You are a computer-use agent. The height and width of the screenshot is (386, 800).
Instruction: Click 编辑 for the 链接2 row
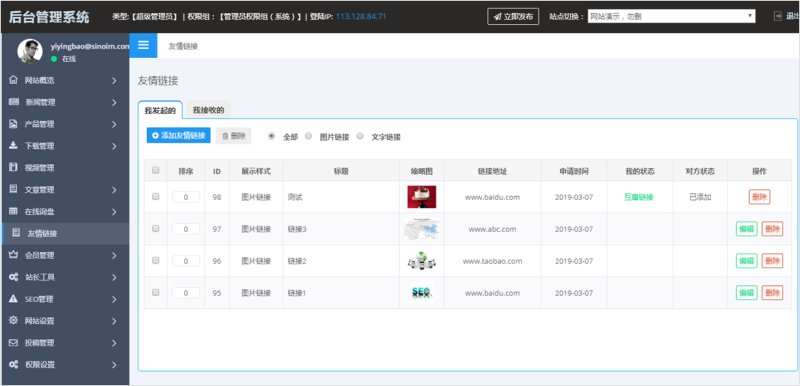pos(746,261)
